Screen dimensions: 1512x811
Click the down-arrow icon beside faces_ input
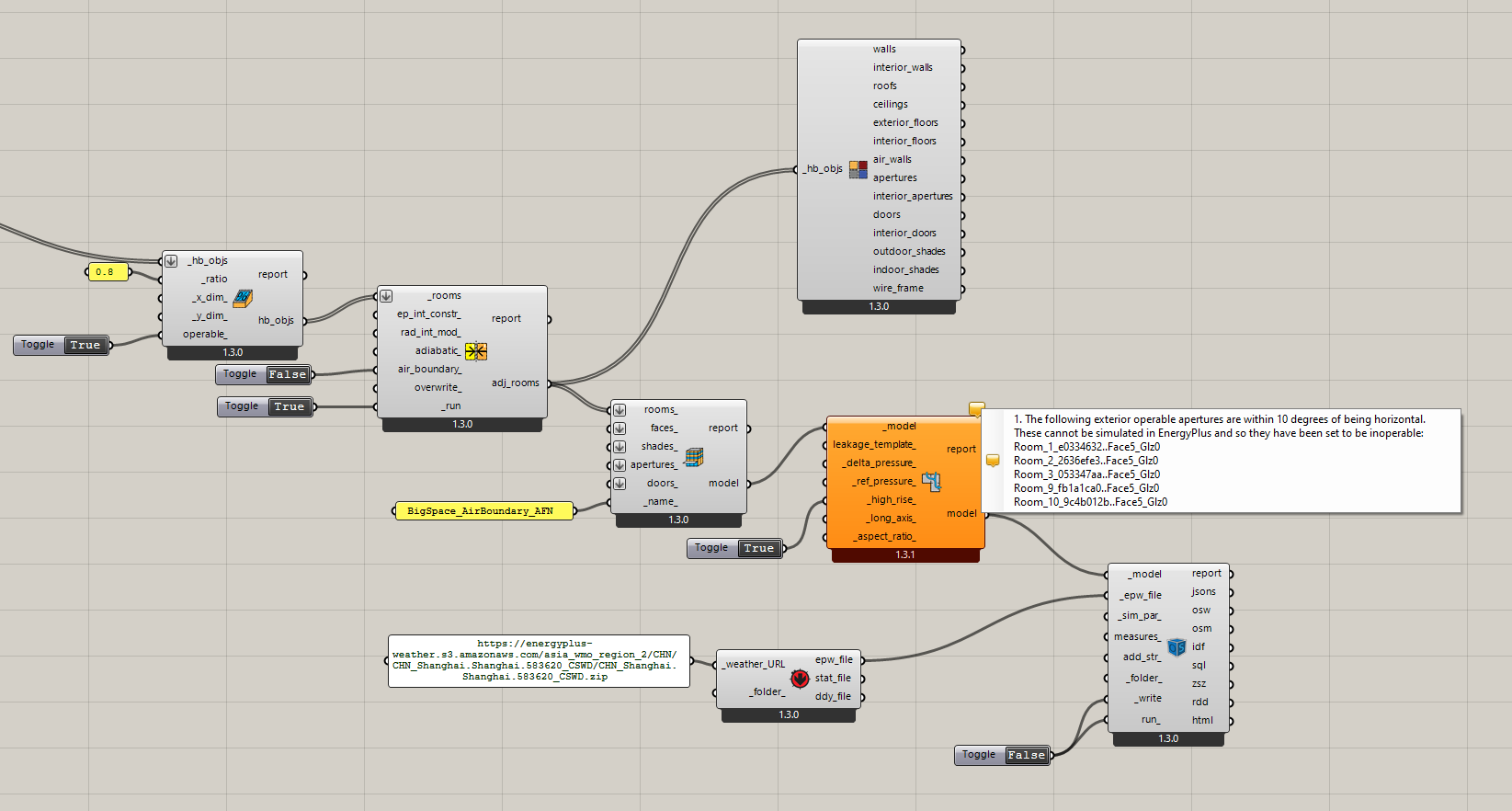click(620, 428)
